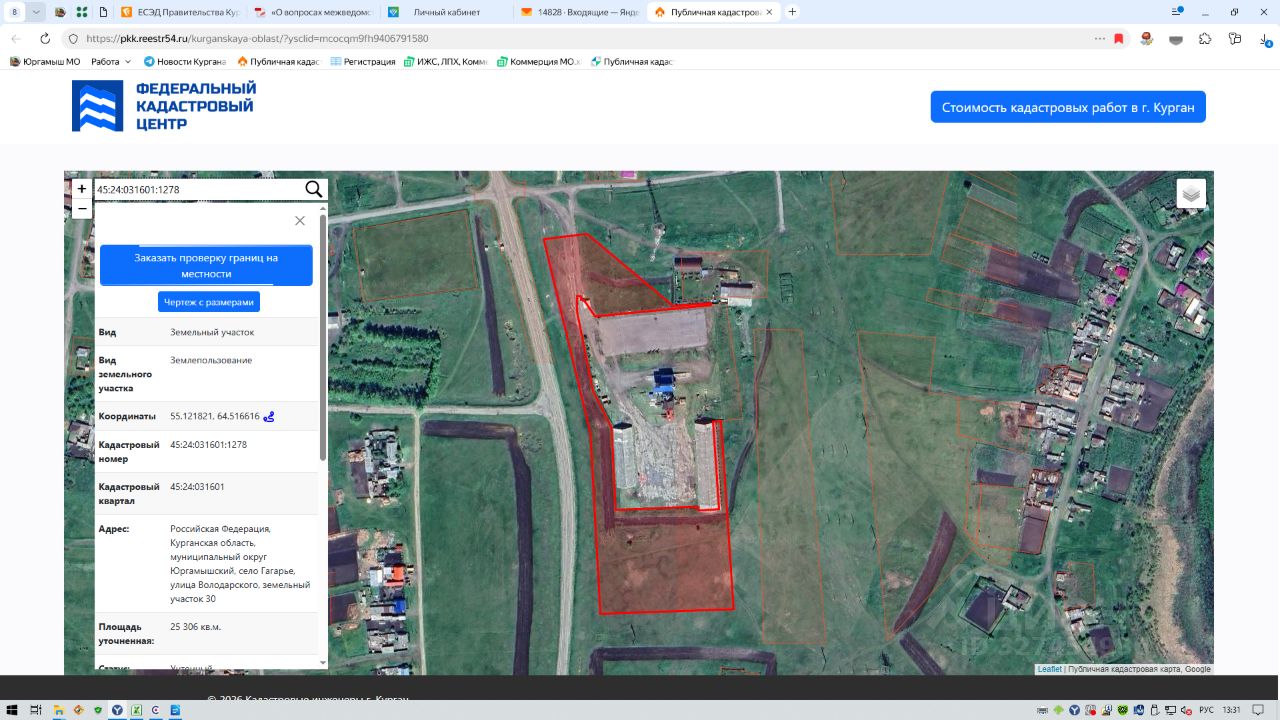Open the profile number 8 button
The height and width of the screenshot is (720, 1280).
point(14,12)
